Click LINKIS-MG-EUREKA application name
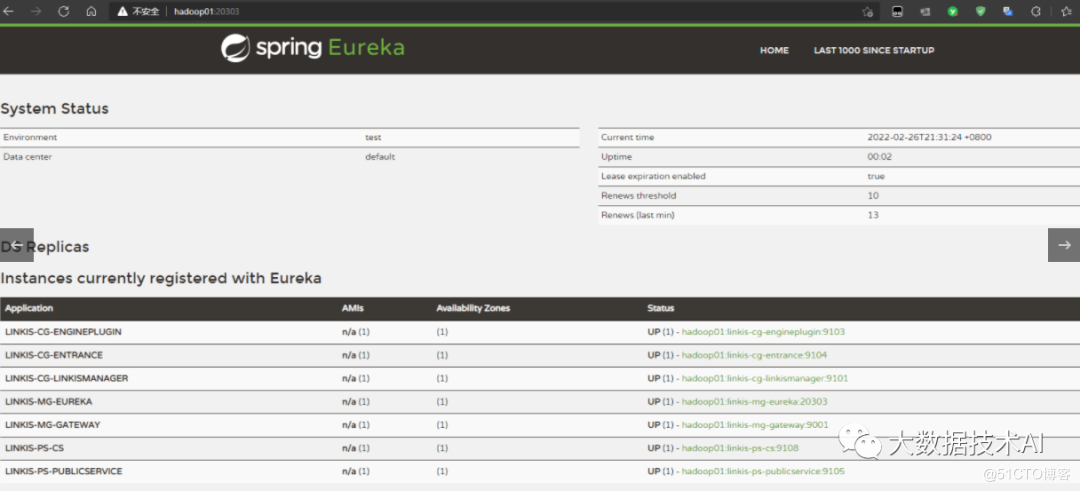The image size is (1080, 491). coord(48,401)
